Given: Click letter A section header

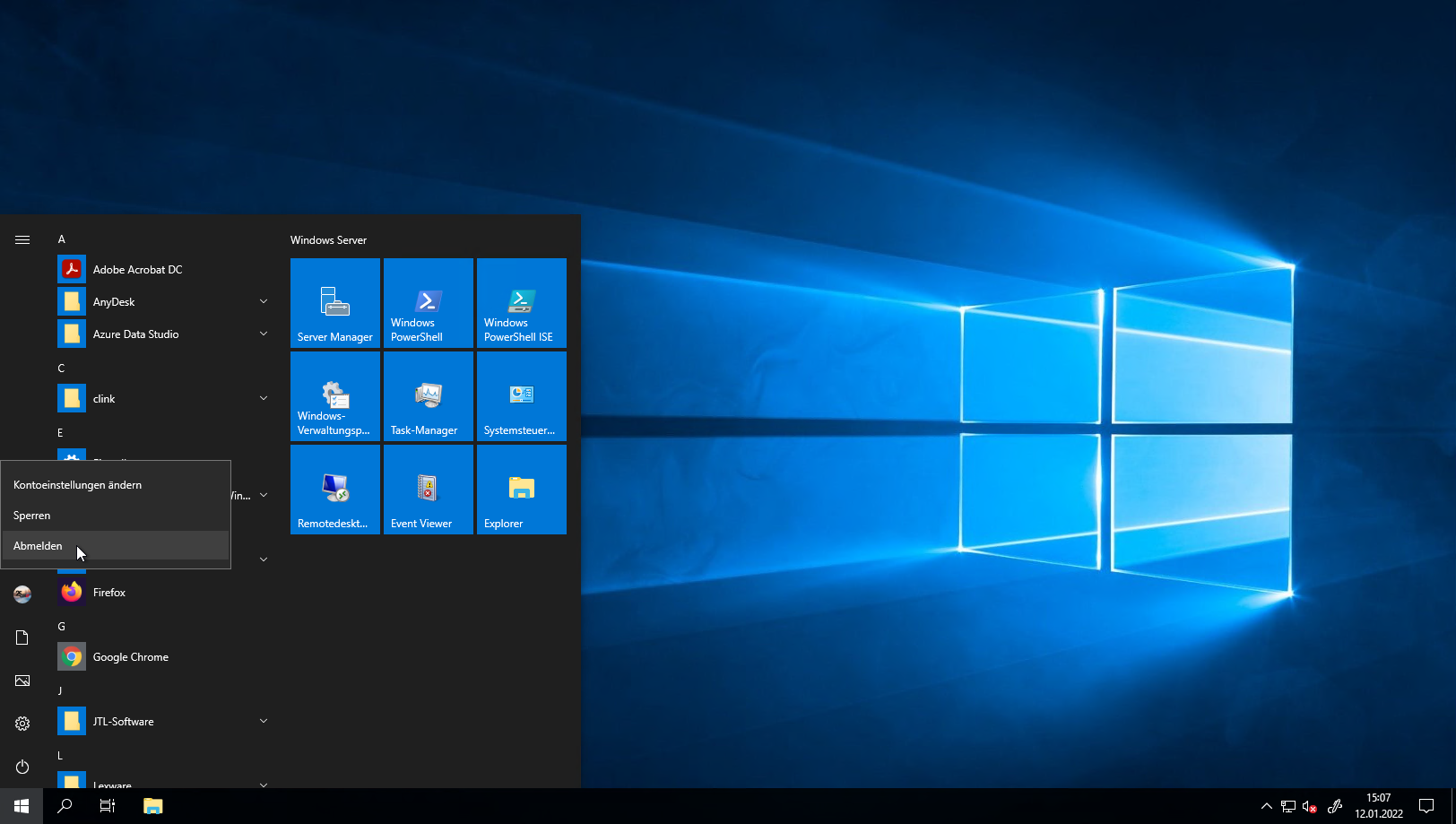Looking at the screenshot, I should click(62, 239).
